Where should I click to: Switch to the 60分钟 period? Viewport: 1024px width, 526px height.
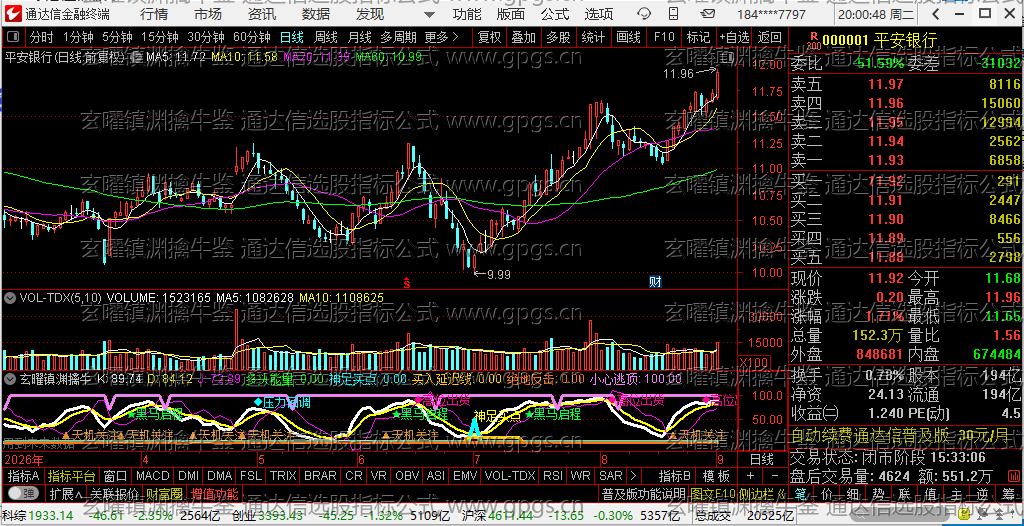252,37
